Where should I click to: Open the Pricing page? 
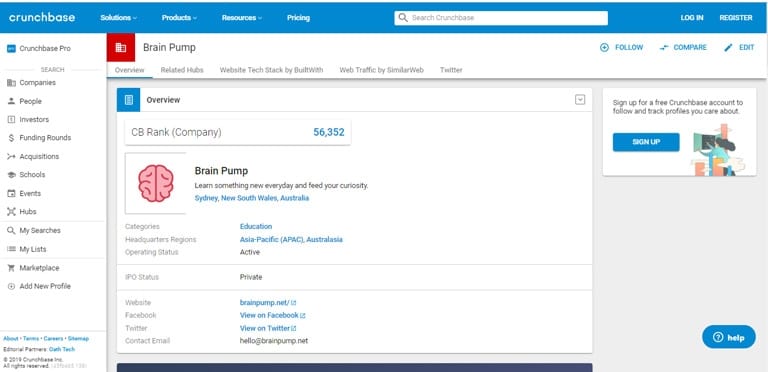tap(298, 18)
